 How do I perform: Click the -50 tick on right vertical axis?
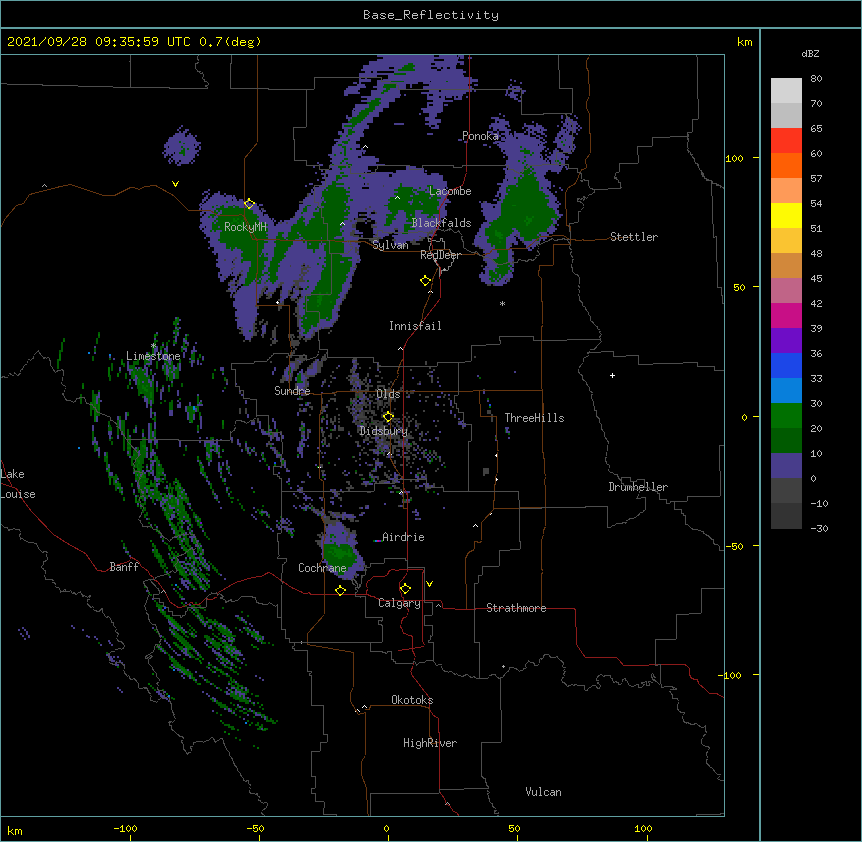coord(734,546)
